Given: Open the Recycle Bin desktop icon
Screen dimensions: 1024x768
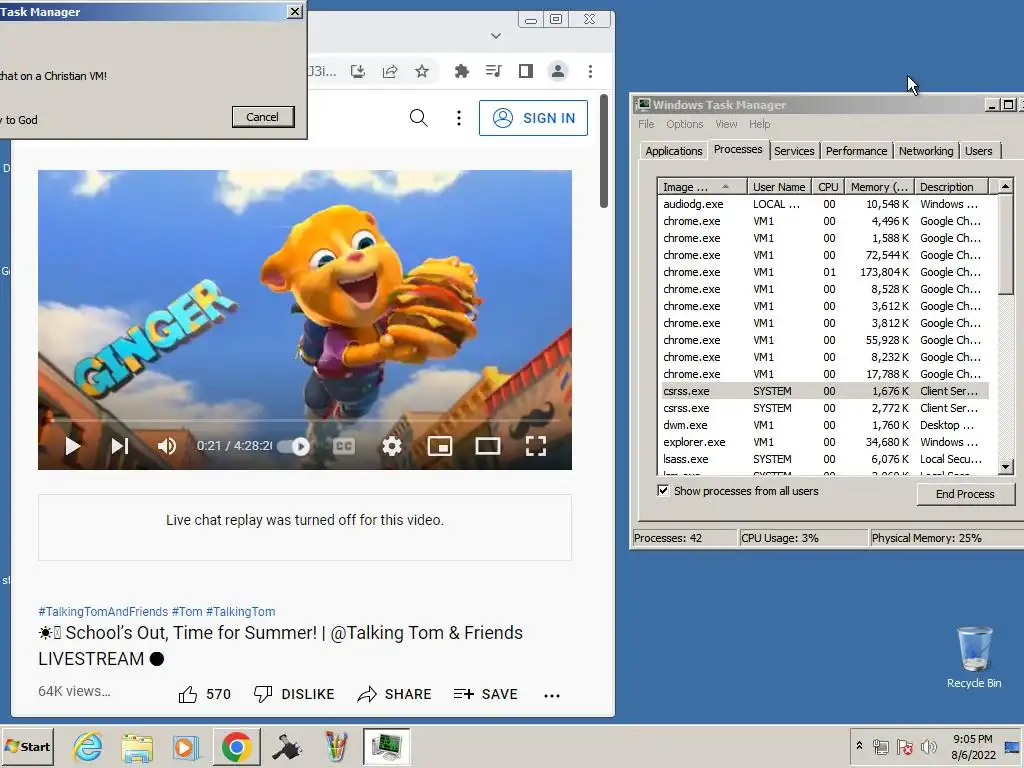Looking at the screenshot, I should [974, 657].
